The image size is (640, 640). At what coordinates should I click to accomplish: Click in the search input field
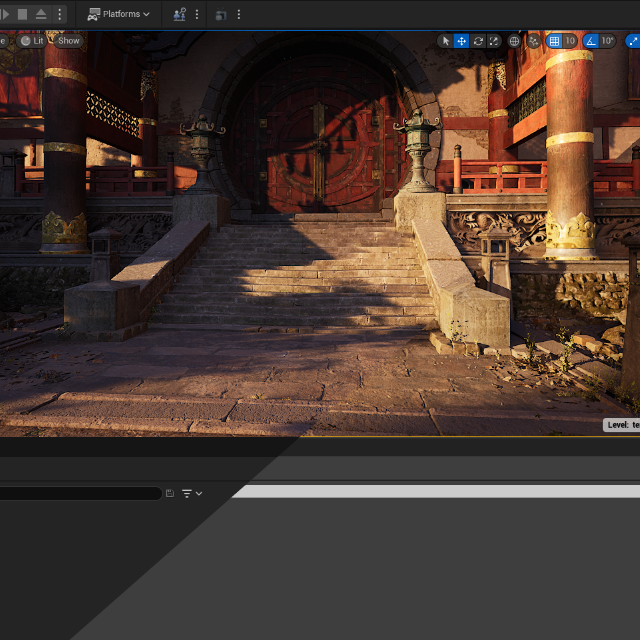coord(80,493)
